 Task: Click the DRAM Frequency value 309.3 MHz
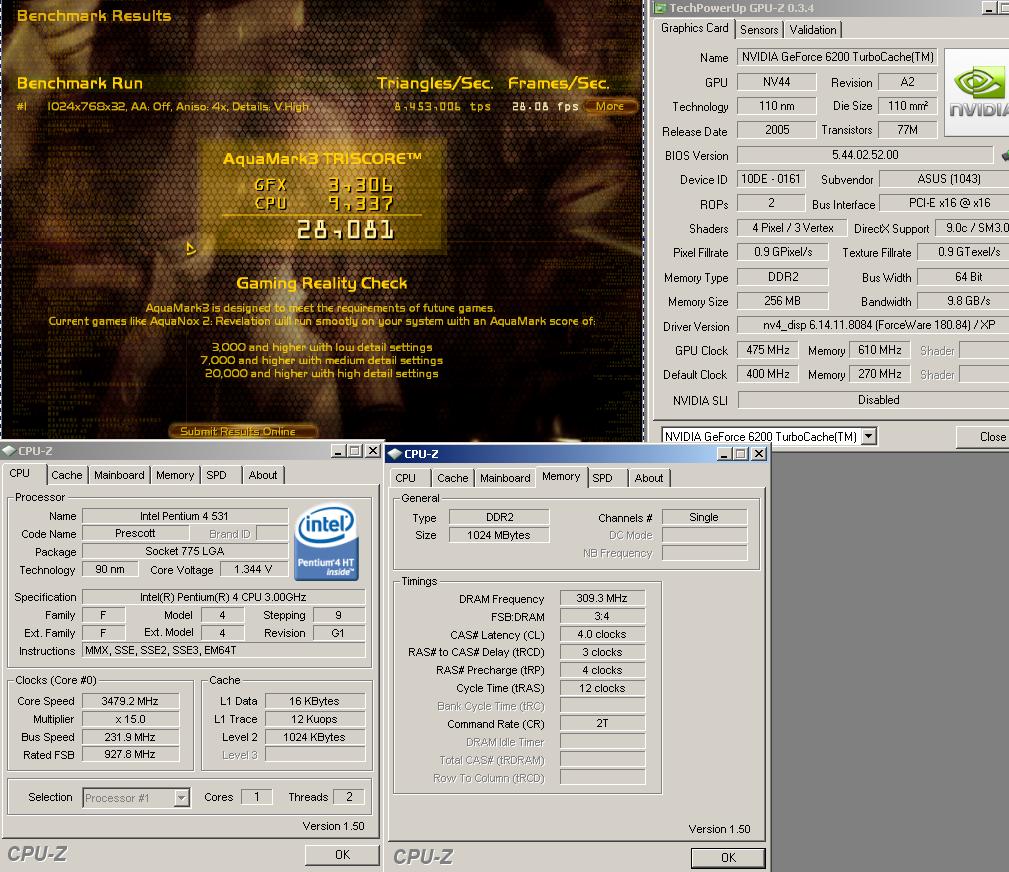point(602,598)
